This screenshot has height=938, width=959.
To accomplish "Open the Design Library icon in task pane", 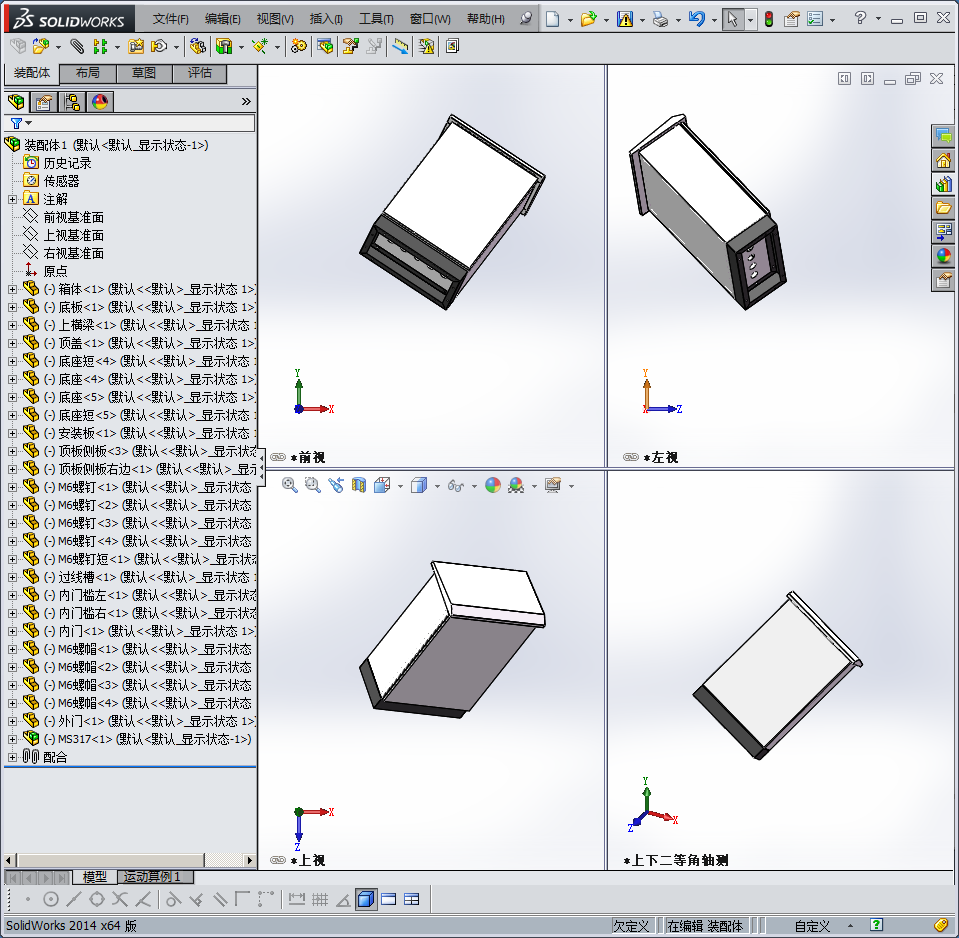I will 943,184.
